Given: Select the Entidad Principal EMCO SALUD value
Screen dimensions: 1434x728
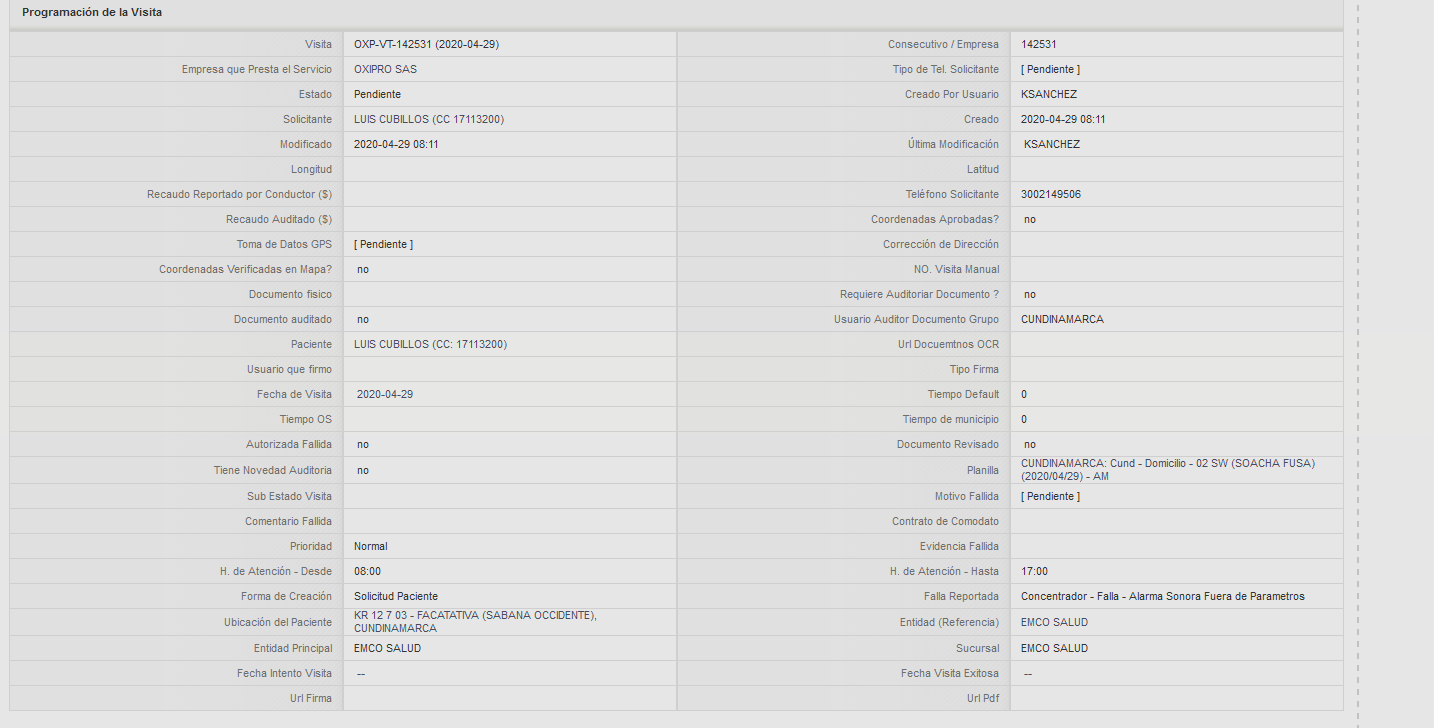Looking at the screenshot, I should click(x=387, y=648).
